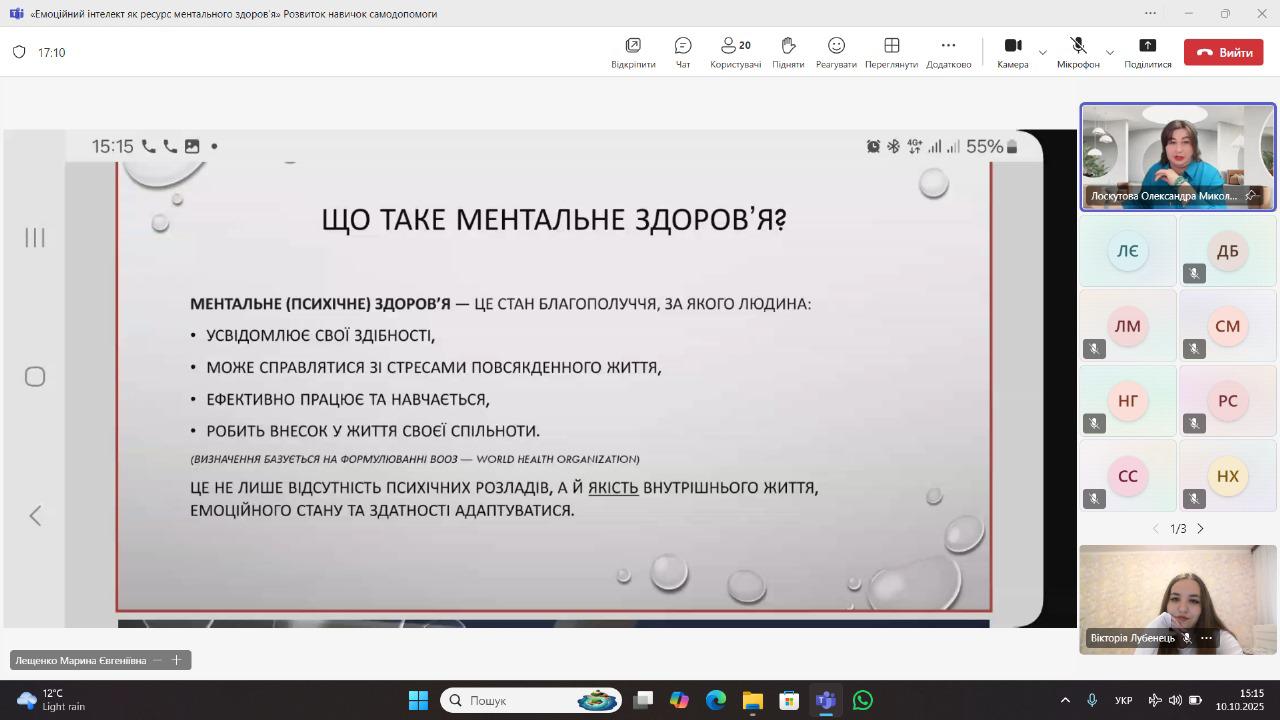
Task: Open options for Вікторія Лубенець video tile
Action: point(1207,638)
